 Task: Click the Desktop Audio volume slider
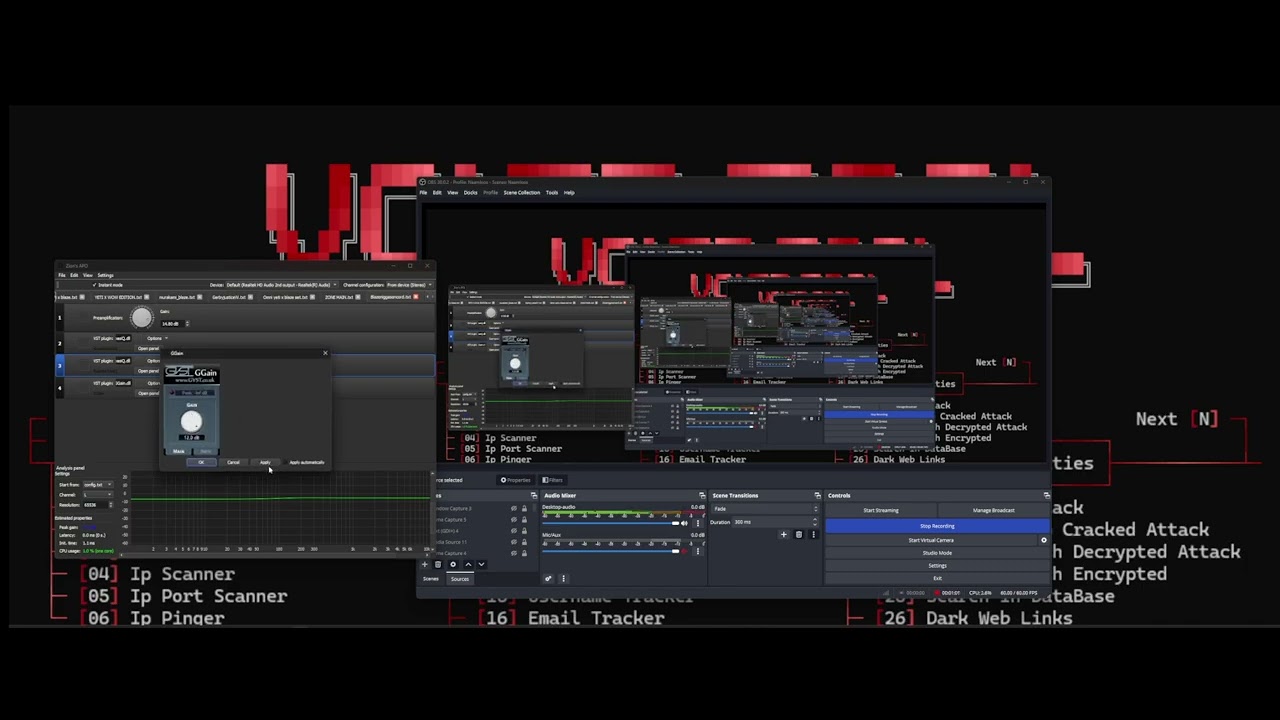610,523
